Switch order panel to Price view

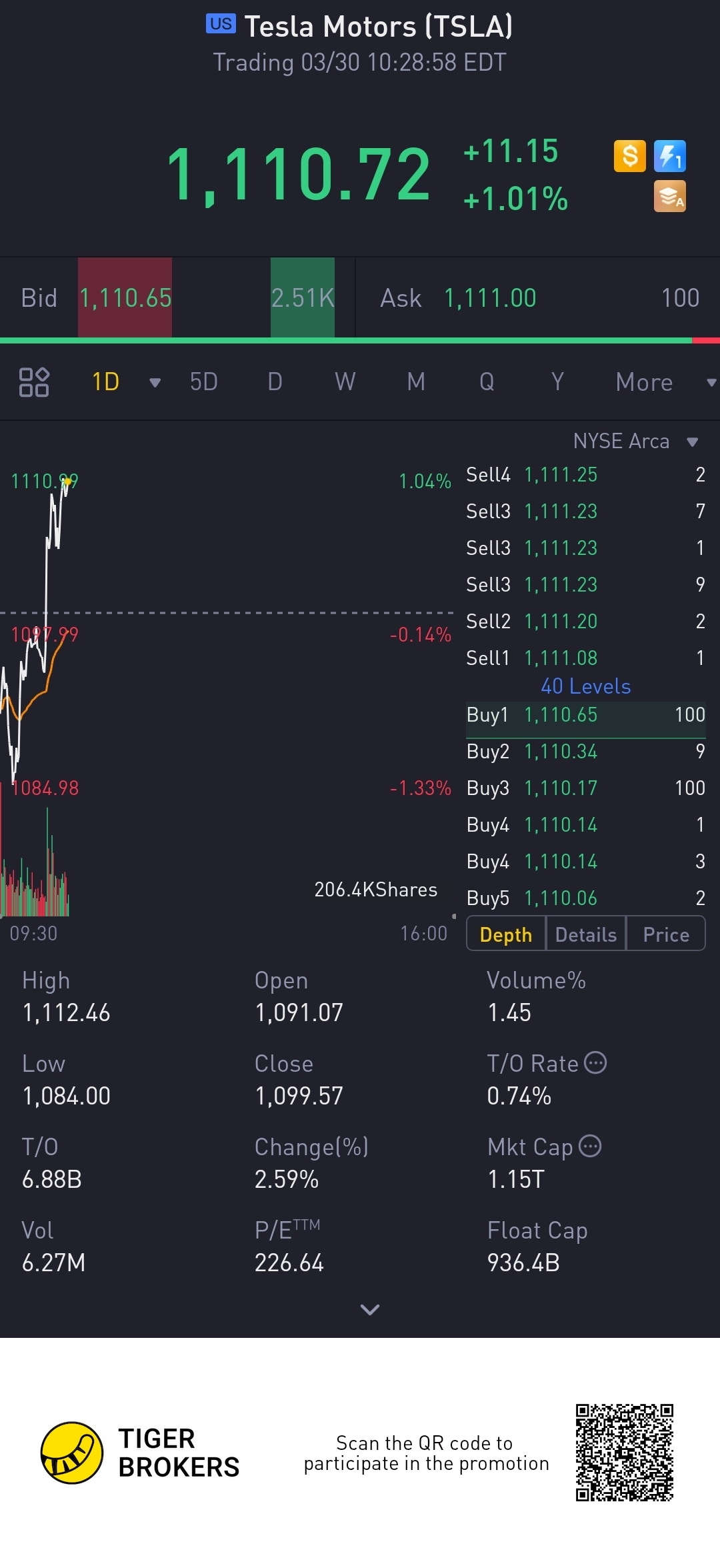(x=665, y=934)
